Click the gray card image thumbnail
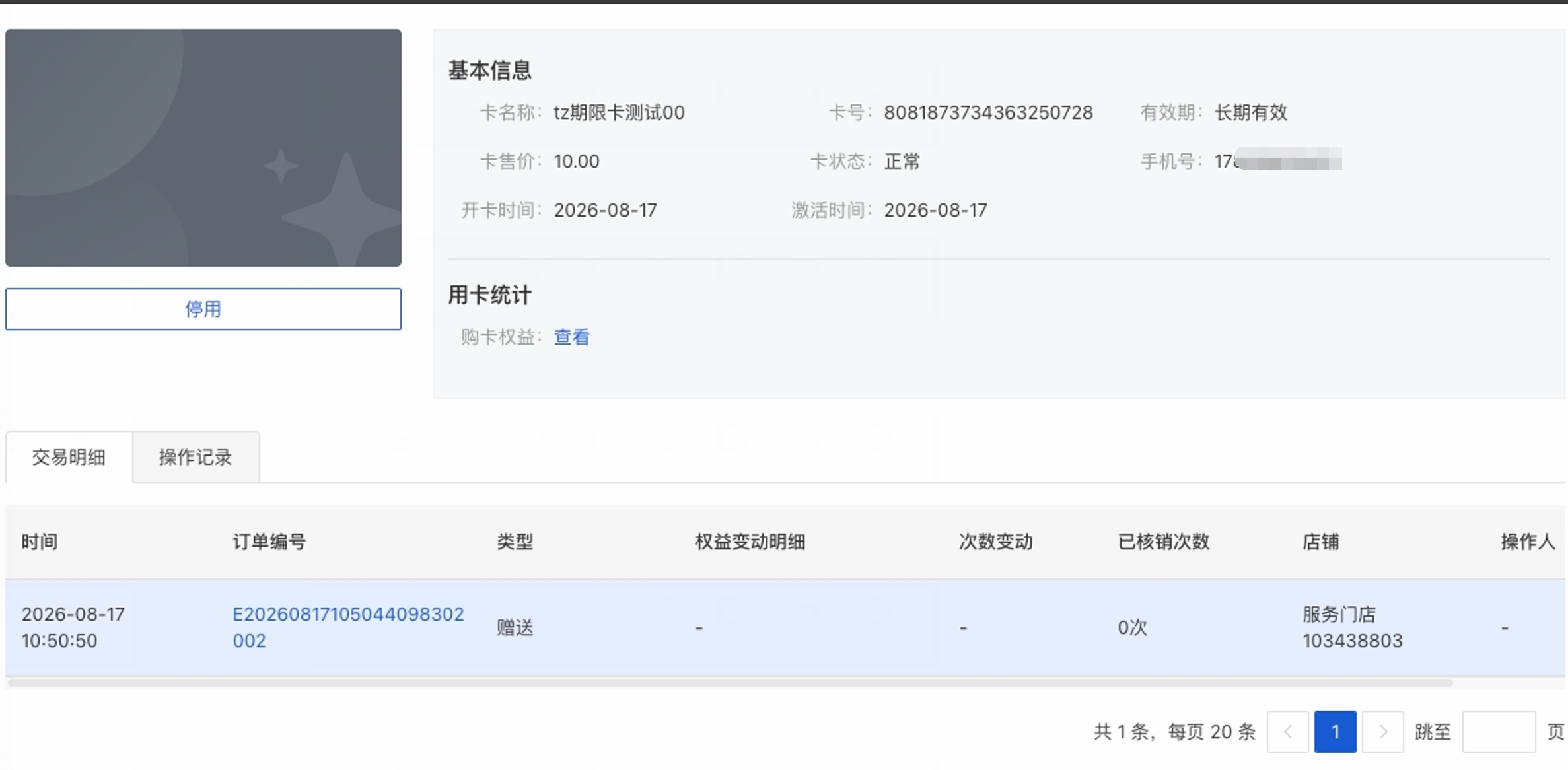 pos(203,148)
